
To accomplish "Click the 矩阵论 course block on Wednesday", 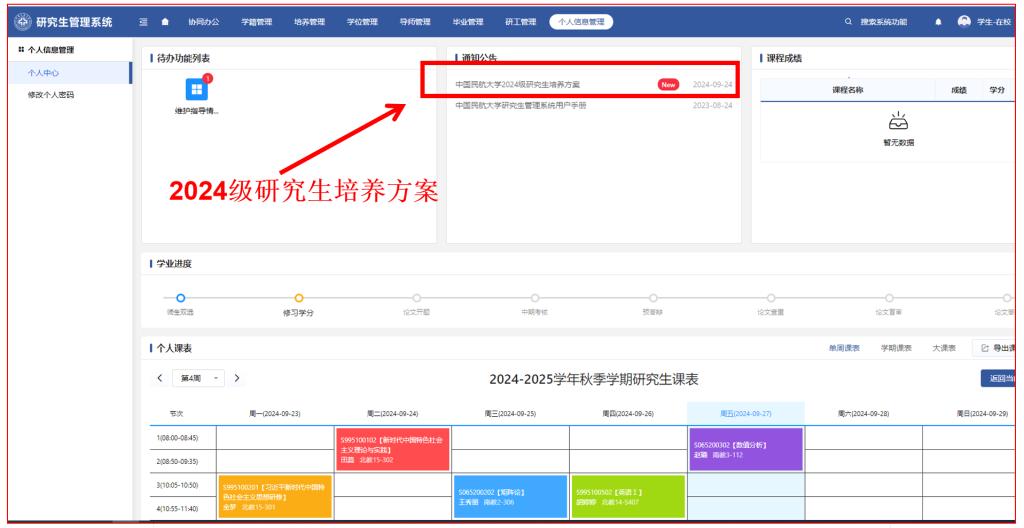I will [509, 496].
